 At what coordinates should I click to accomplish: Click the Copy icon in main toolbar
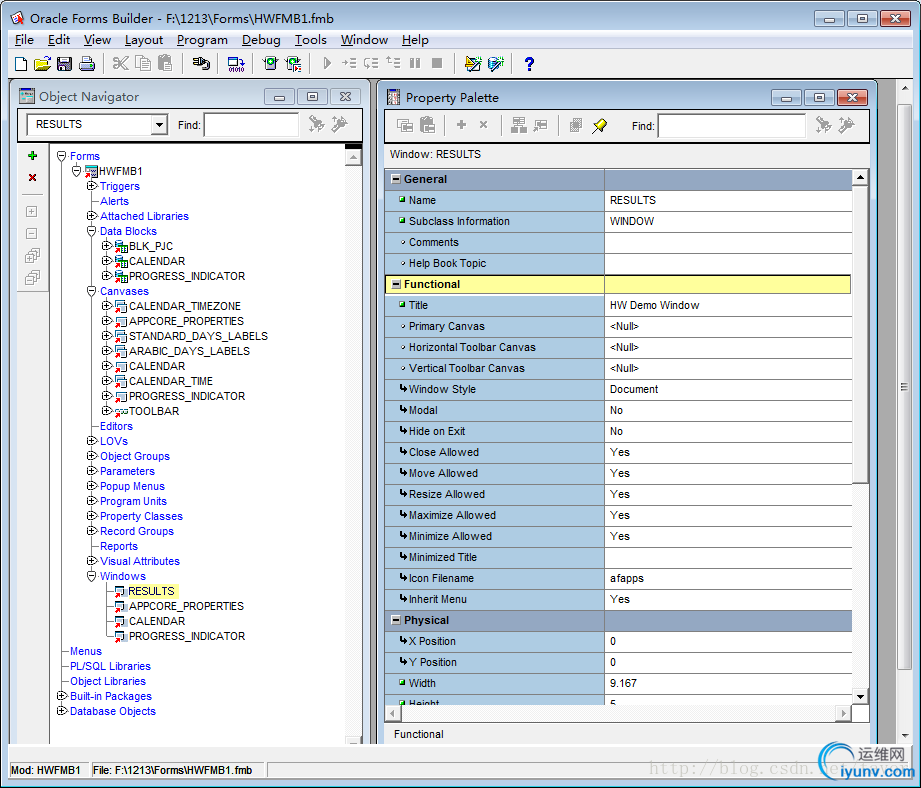point(143,63)
